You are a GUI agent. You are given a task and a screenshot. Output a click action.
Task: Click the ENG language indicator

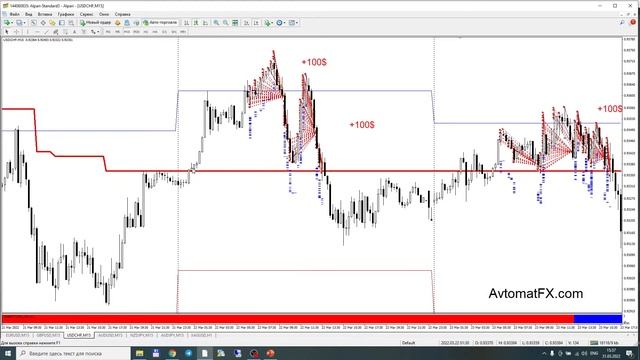click(x=594, y=353)
